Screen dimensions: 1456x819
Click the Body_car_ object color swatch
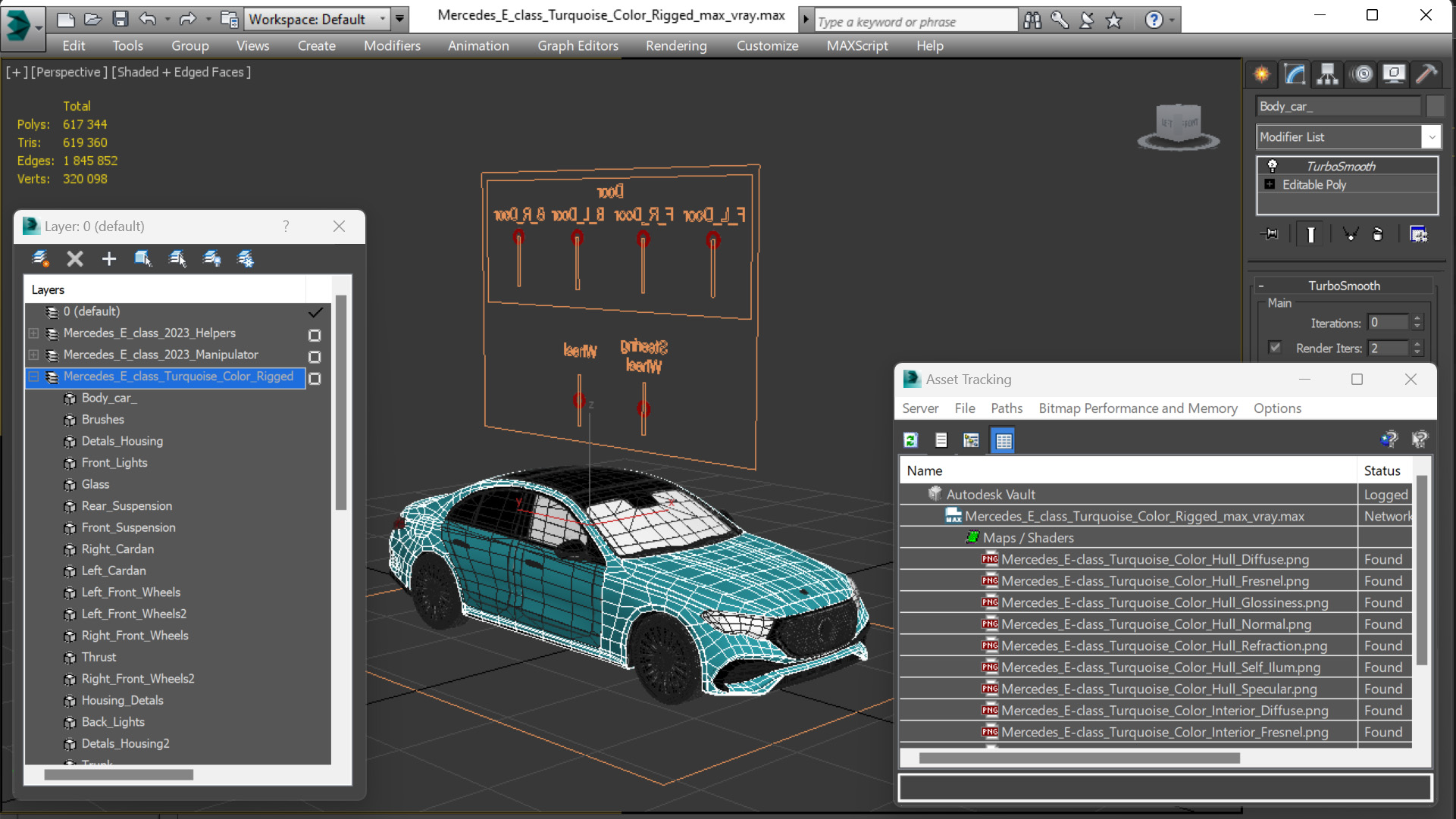1435,106
